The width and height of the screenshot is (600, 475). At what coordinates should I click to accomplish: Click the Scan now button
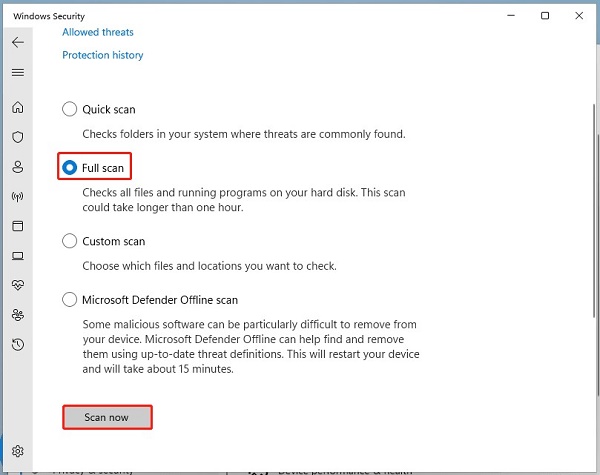(x=107, y=417)
